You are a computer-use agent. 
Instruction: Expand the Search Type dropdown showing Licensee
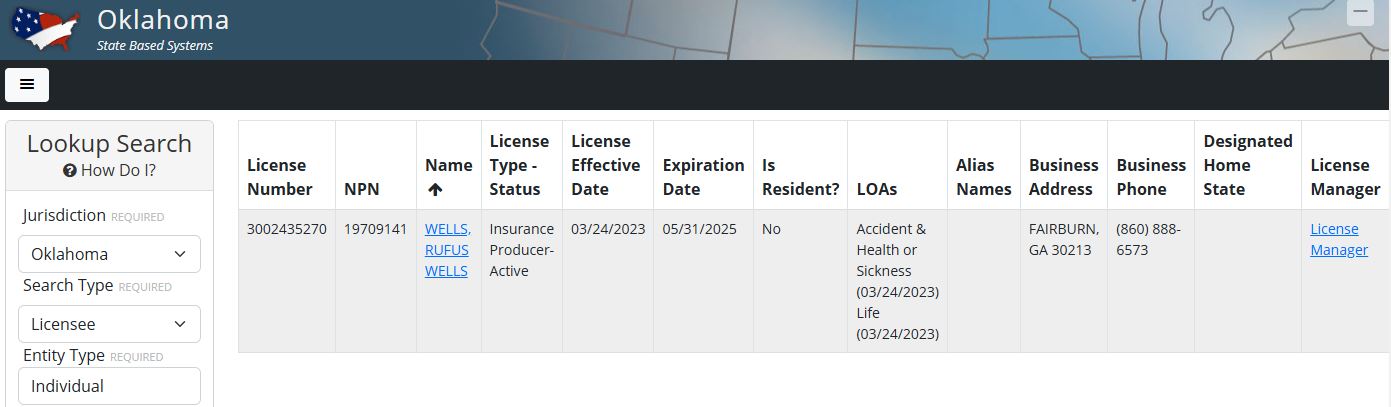pyautogui.click(x=109, y=324)
